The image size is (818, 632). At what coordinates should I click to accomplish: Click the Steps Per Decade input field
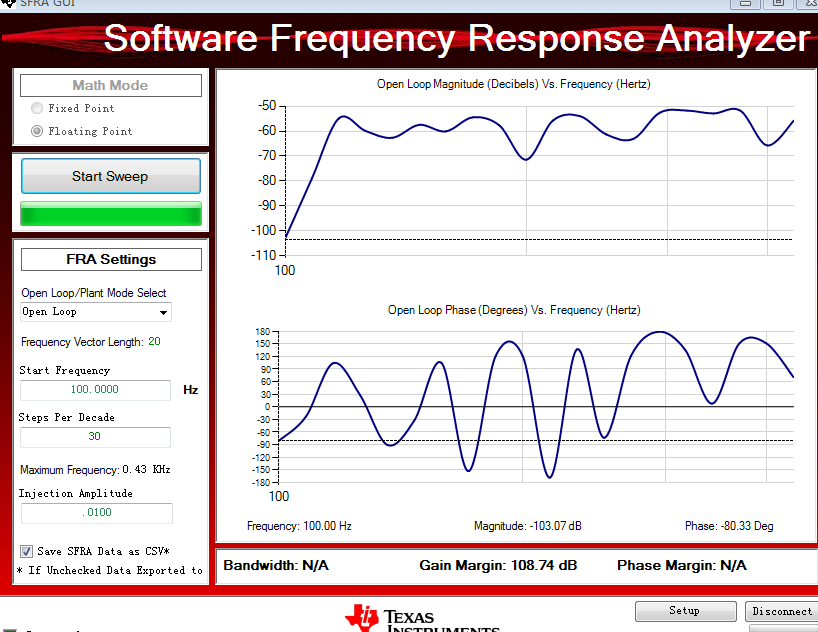tap(95, 437)
